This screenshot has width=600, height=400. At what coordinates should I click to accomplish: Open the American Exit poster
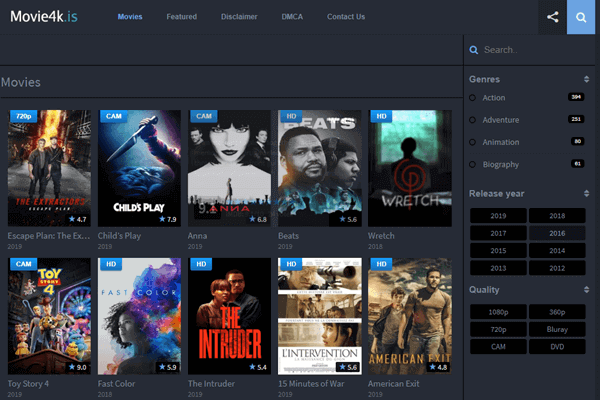coord(410,316)
